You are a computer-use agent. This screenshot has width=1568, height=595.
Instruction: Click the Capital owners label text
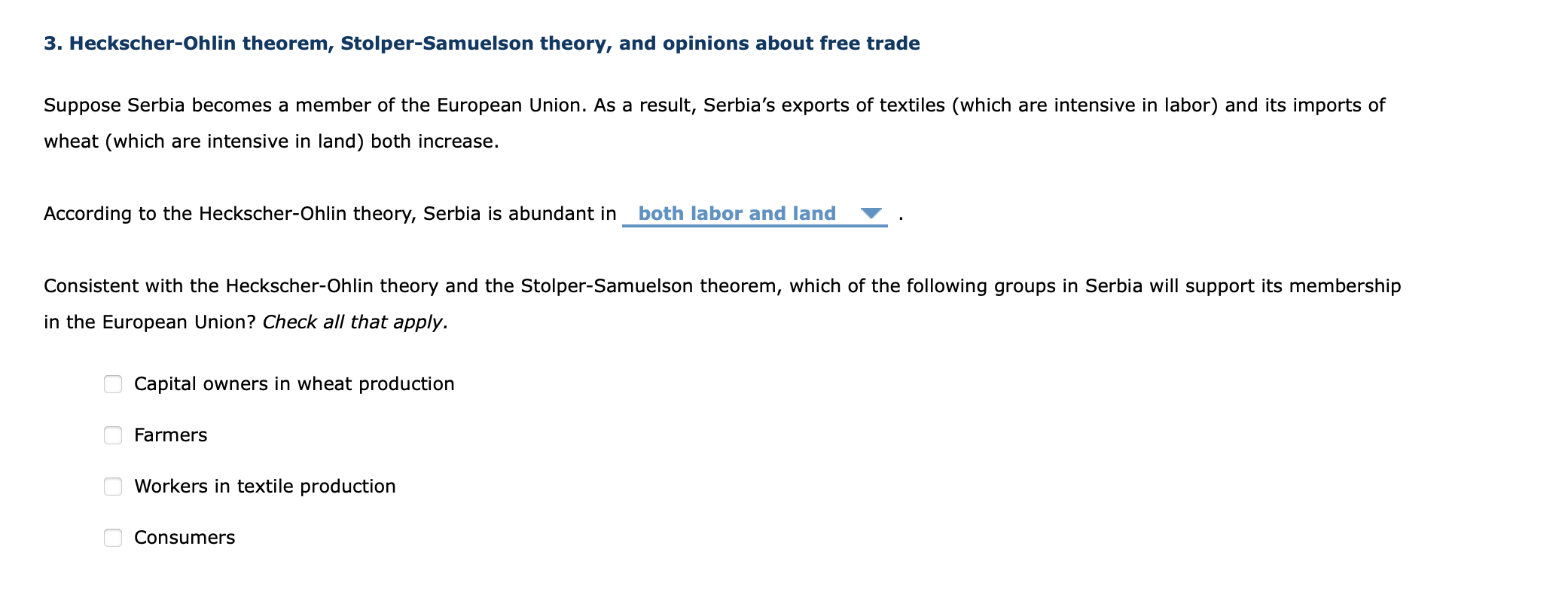294,384
